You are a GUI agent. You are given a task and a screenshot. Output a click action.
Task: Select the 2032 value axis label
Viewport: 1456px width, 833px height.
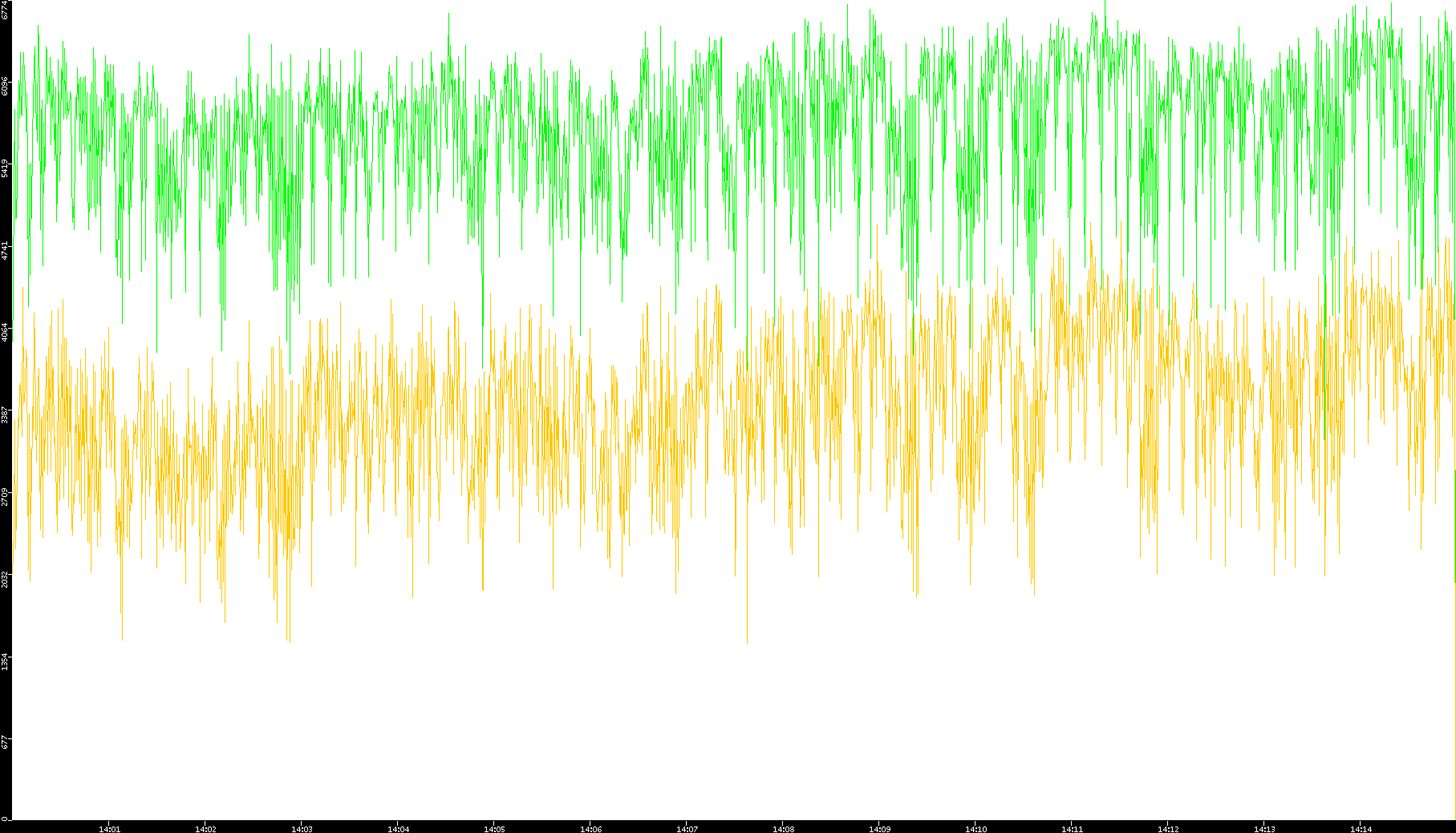pos(5,579)
